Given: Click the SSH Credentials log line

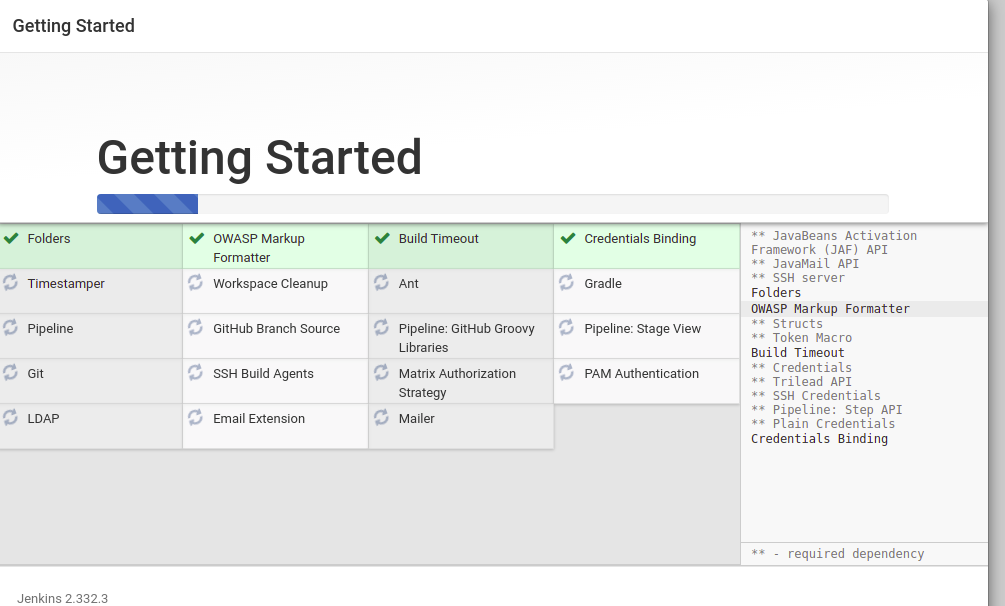Looking at the screenshot, I should click(815, 396).
